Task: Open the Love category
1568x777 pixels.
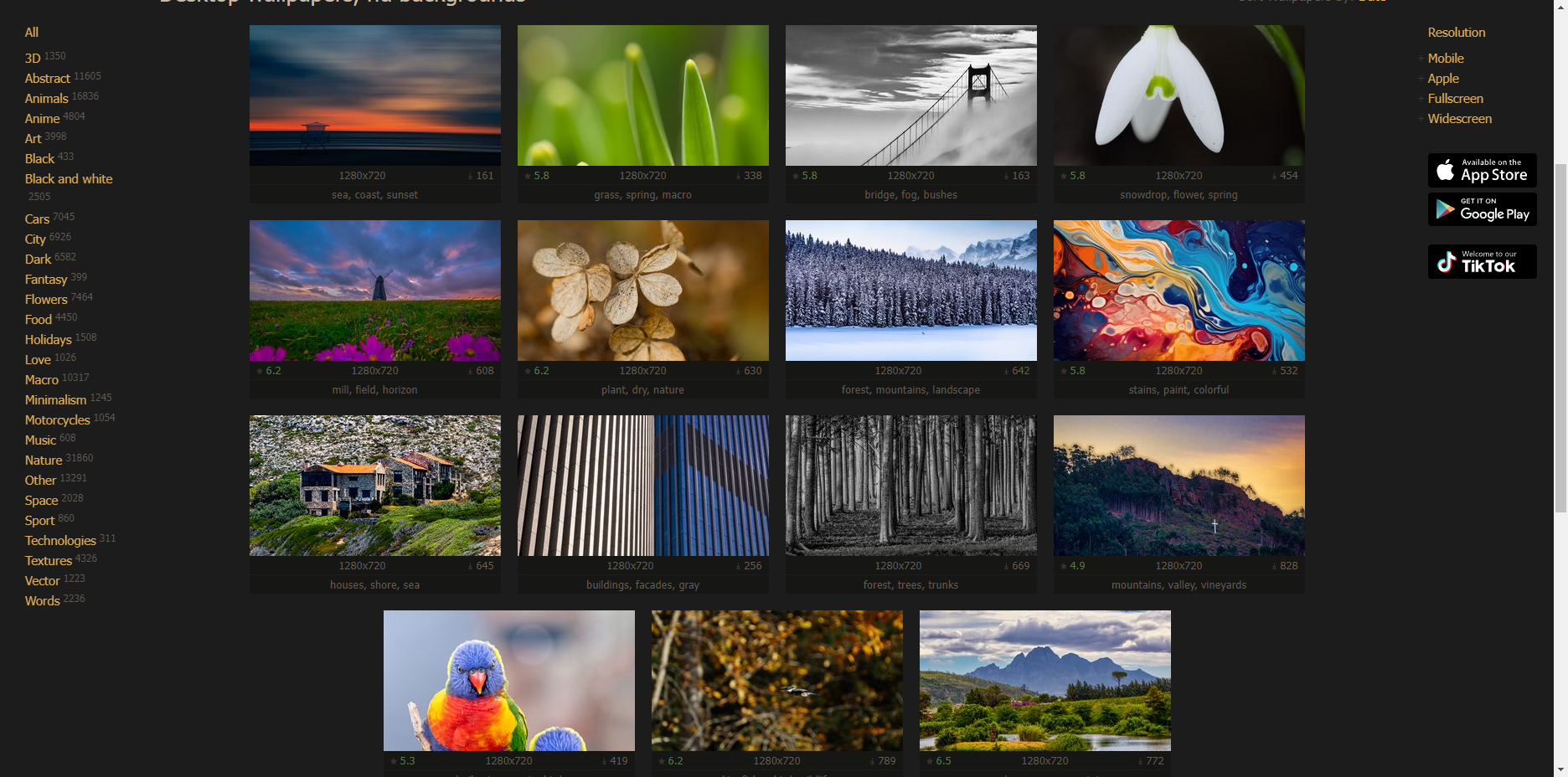Action: [x=38, y=360]
